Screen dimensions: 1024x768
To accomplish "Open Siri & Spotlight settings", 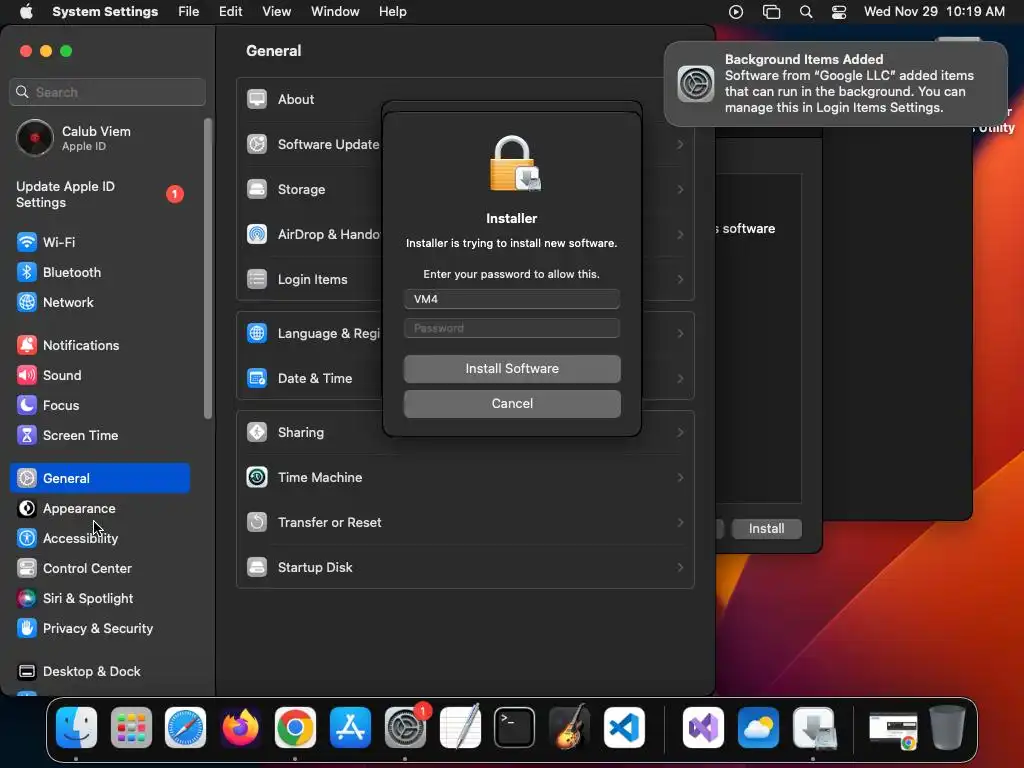I will click(100, 599).
